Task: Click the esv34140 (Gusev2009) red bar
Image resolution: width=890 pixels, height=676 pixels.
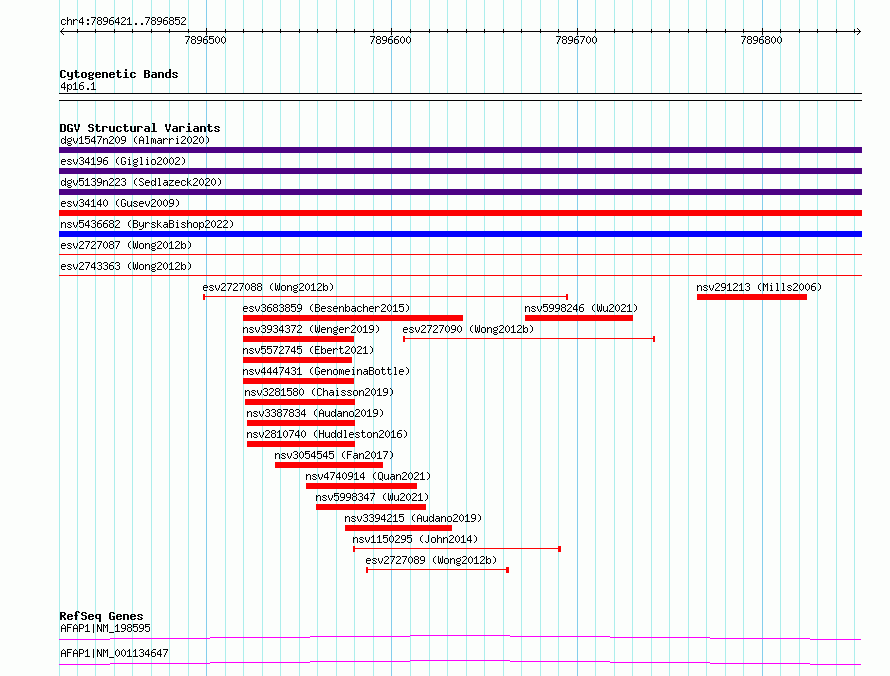Action: point(460,213)
